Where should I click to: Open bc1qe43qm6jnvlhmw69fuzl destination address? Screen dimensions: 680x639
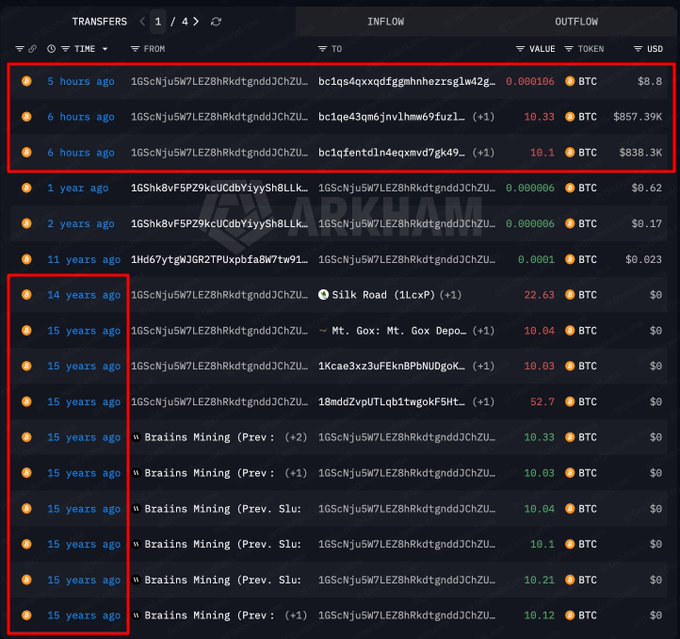pos(391,117)
